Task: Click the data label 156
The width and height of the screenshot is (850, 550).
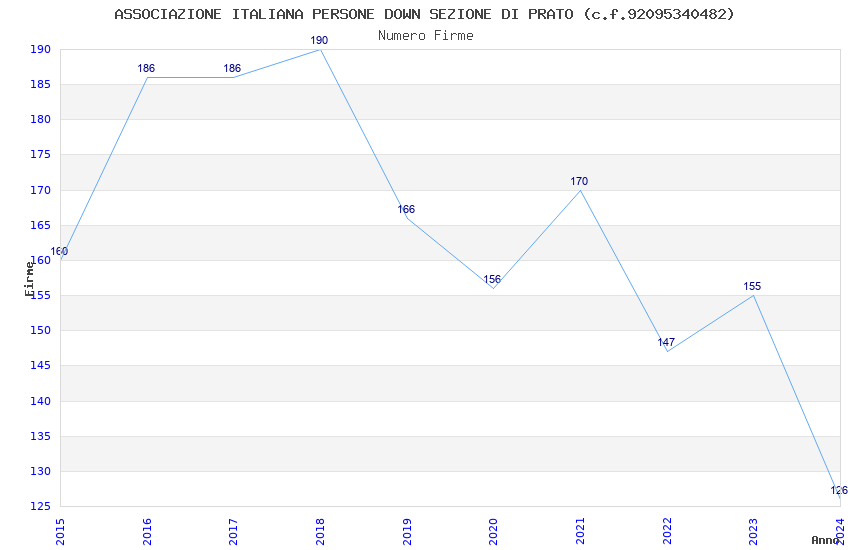Action: point(492,280)
